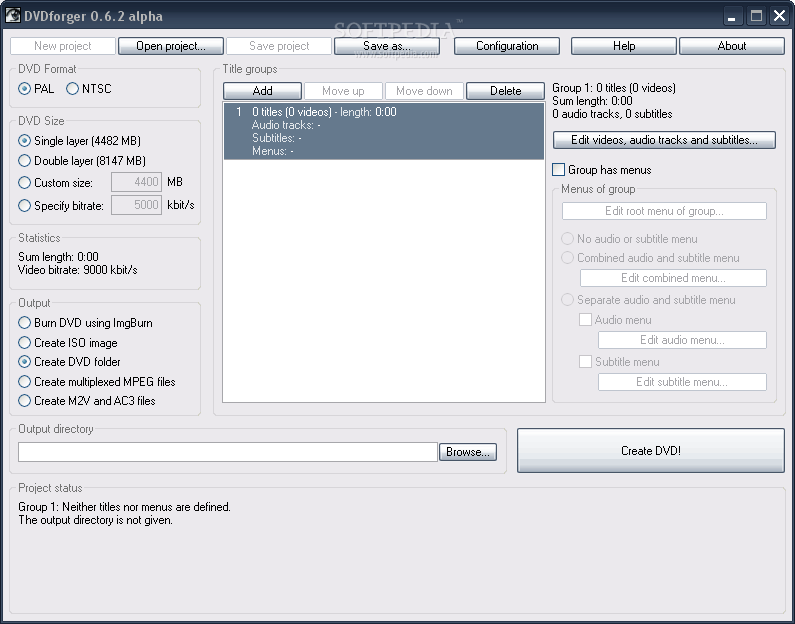
Task: Open the About dialog
Action: 732,46
